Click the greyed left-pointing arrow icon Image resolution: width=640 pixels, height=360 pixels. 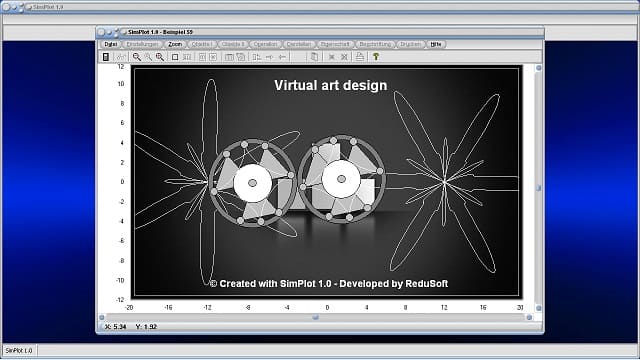[282, 57]
